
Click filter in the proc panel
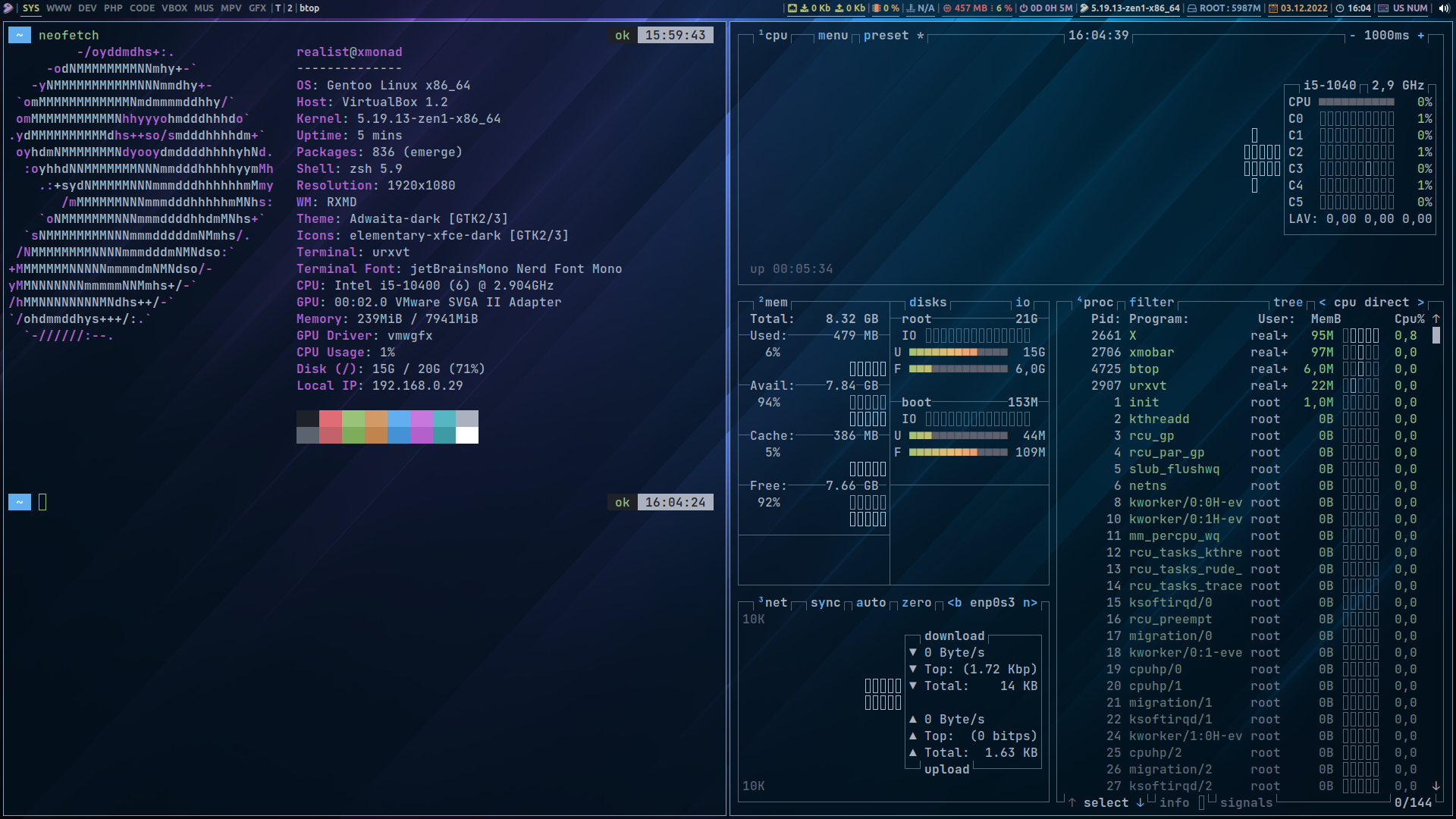(1152, 302)
